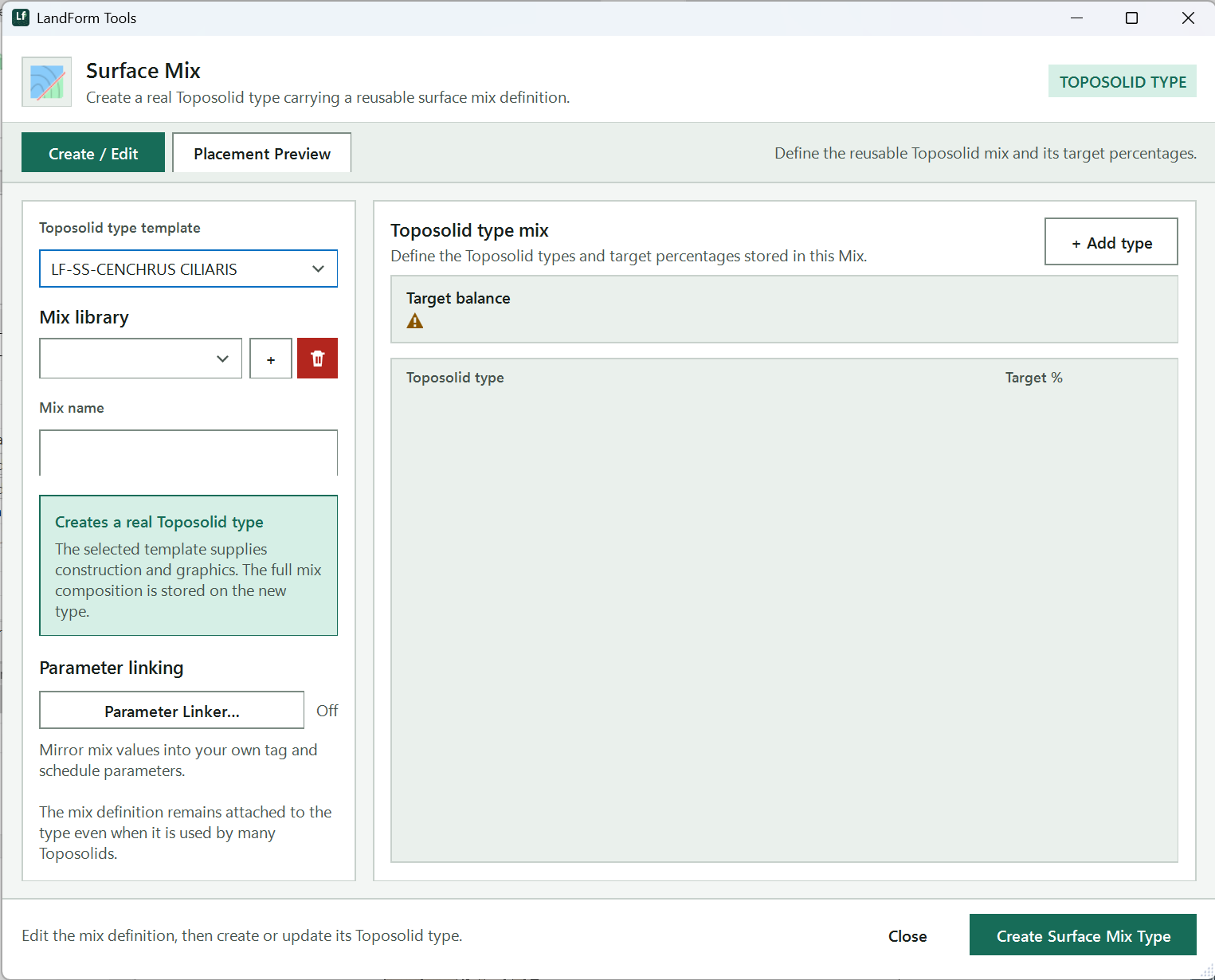Screen dimensions: 1215x980
Task: Open Toposolid type template dropdown
Action: pyautogui.click(x=188, y=269)
